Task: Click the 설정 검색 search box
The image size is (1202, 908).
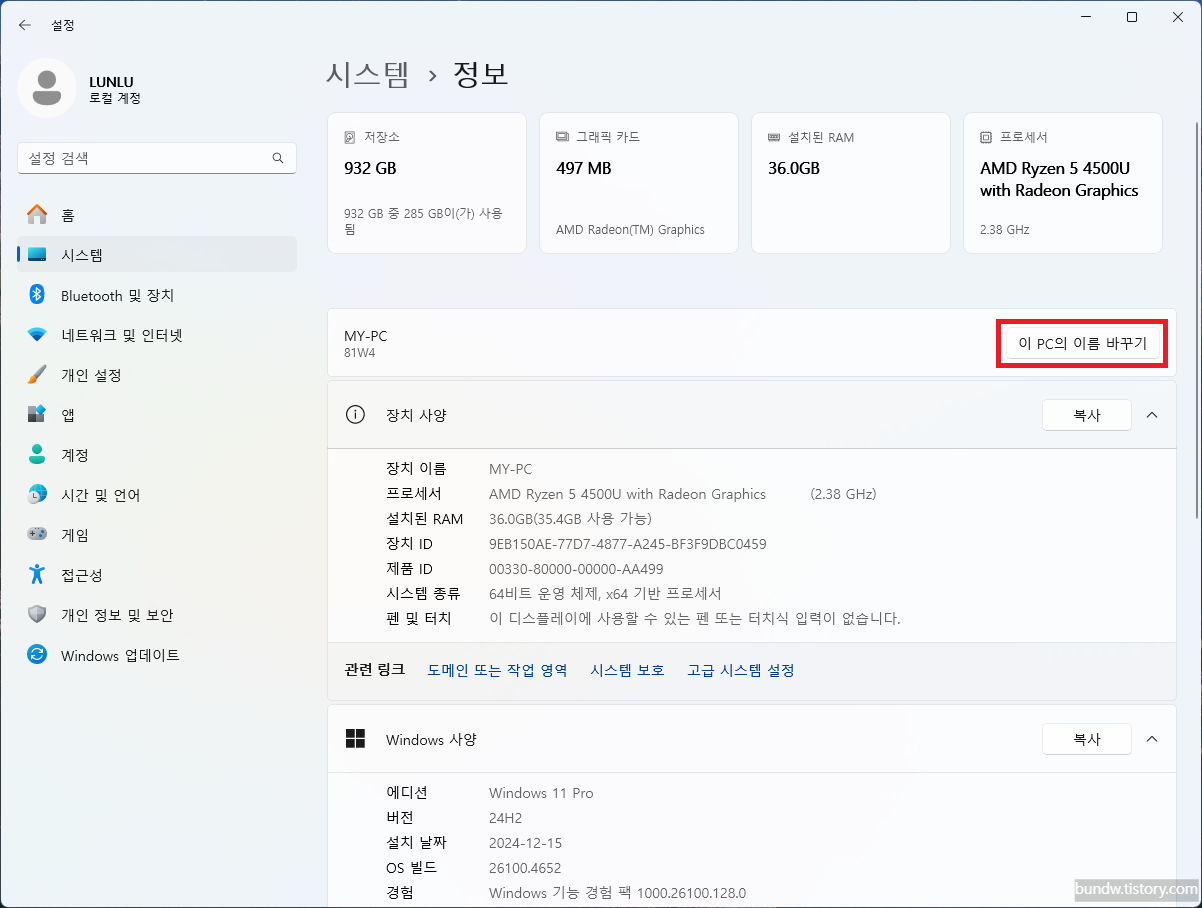Action: pyautogui.click(x=157, y=158)
